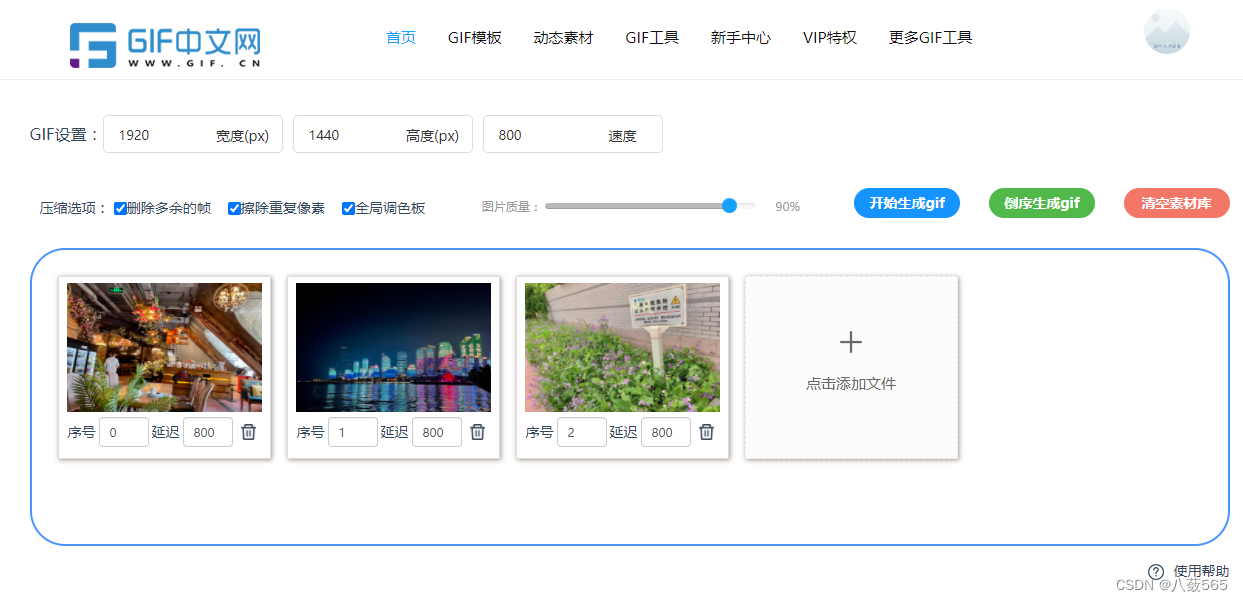Click the 序号 field with value 0
Viewport: 1243px width, 602px height.
(124, 432)
